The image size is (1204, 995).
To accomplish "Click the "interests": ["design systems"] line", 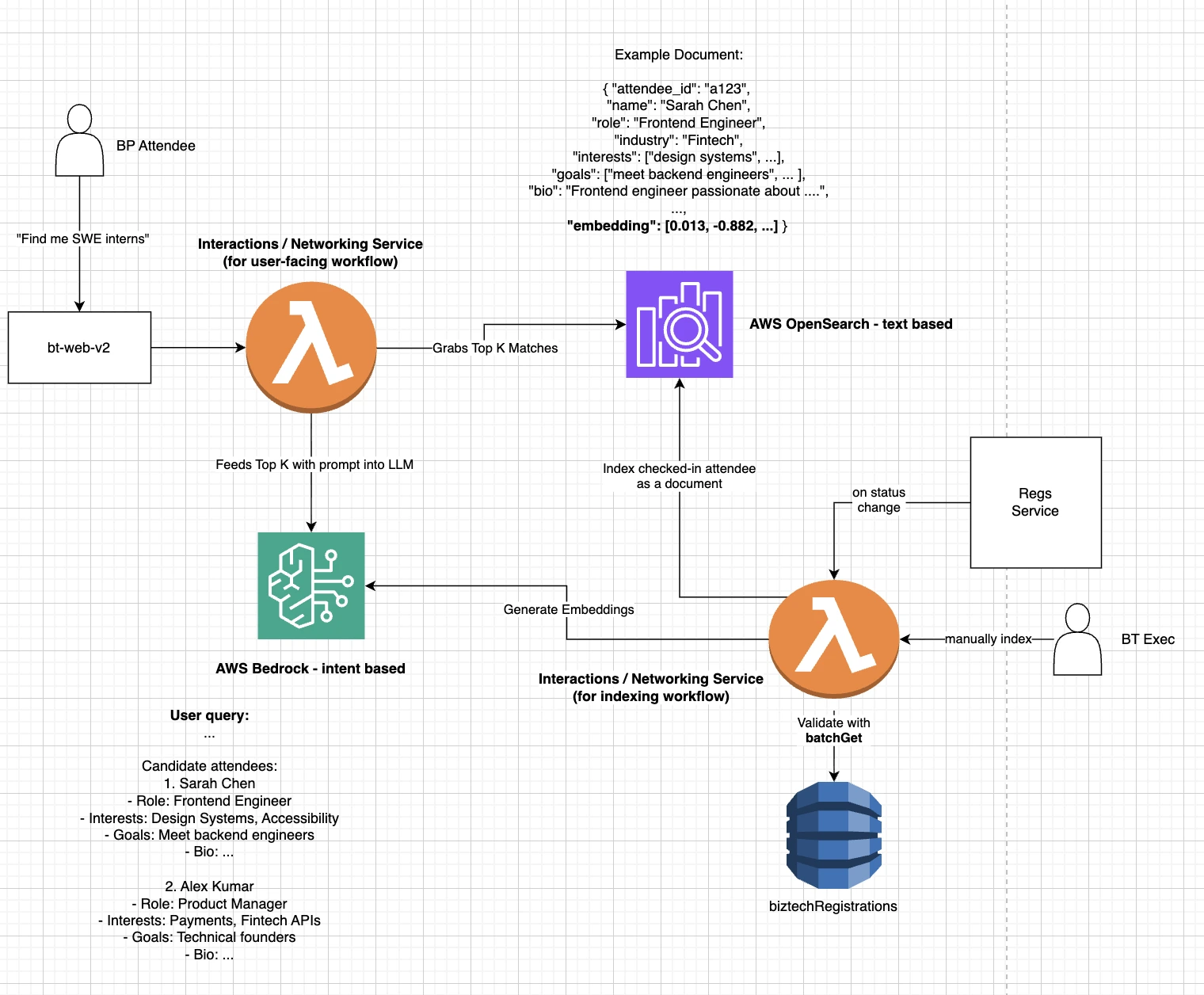I will [679, 157].
